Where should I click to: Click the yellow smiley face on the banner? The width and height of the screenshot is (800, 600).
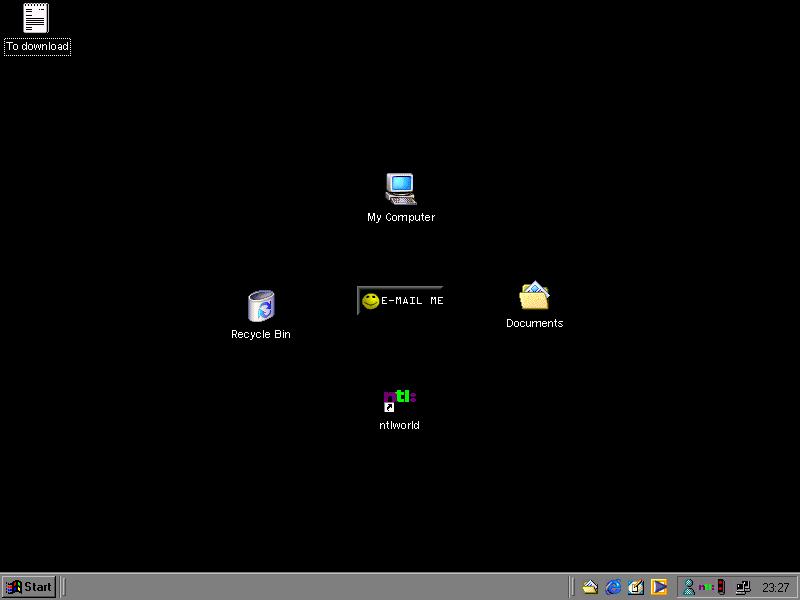[370, 301]
